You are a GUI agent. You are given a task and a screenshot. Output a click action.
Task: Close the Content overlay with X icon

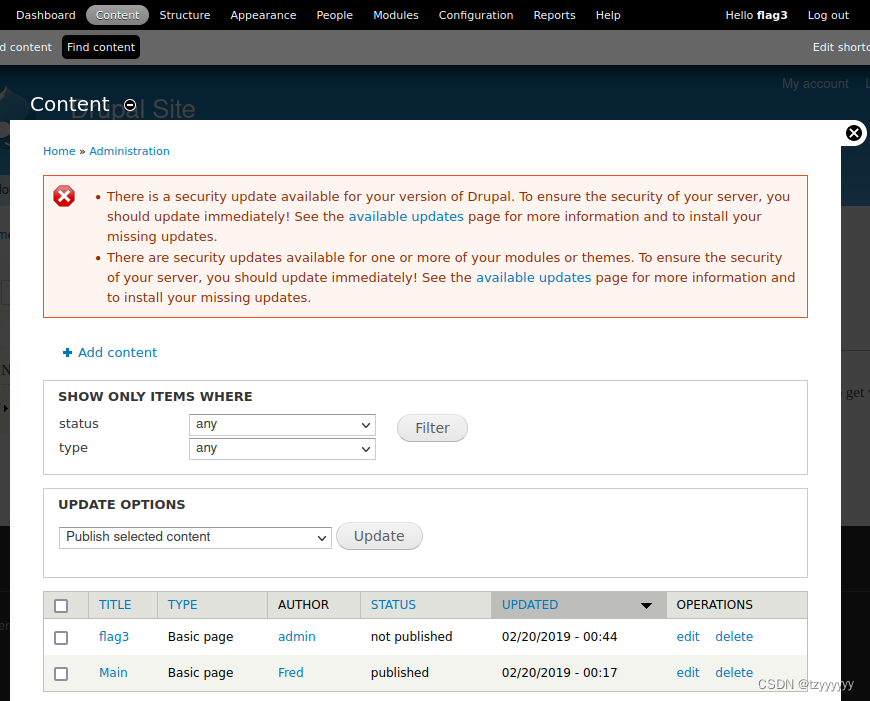[853, 133]
